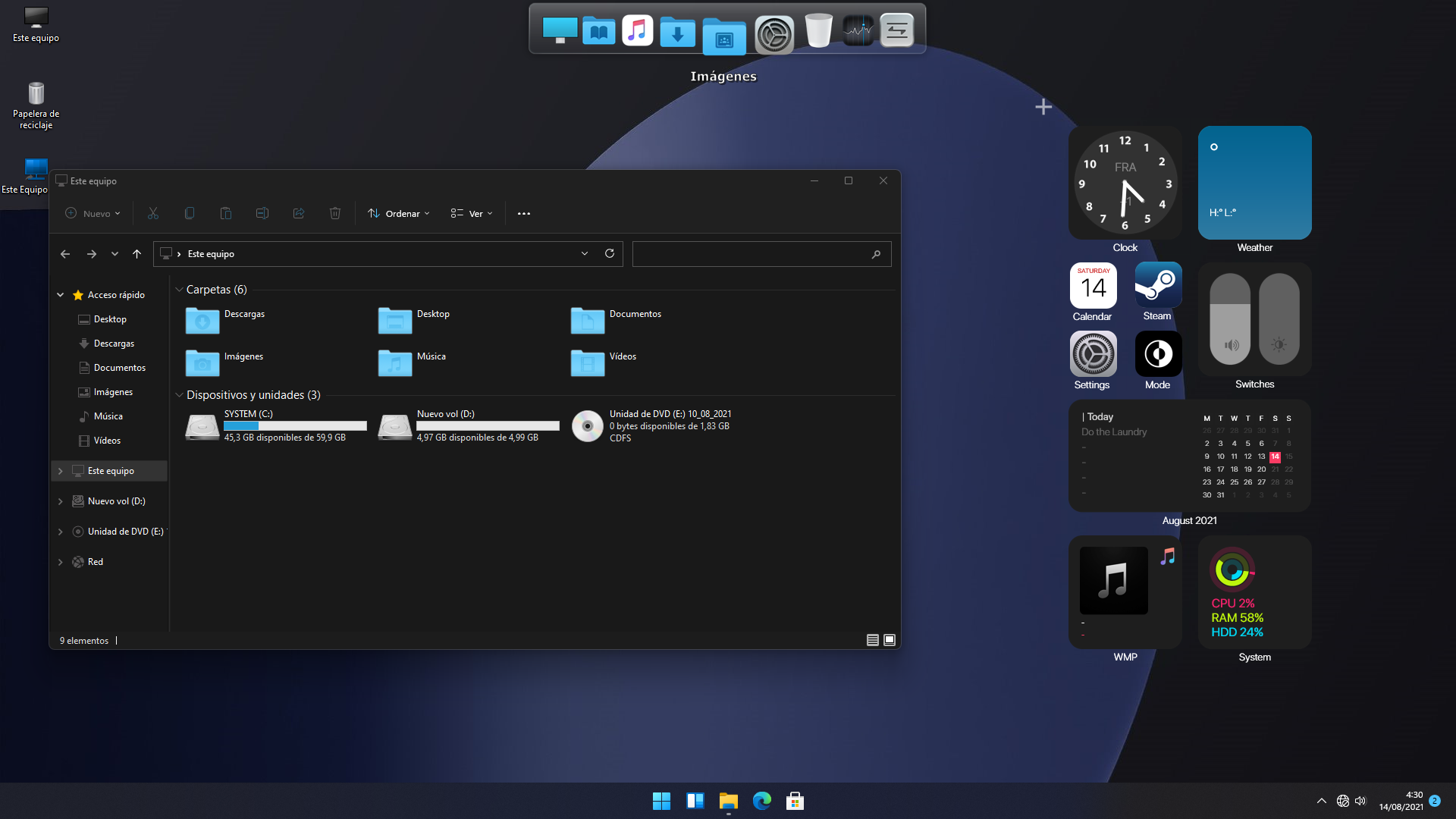Screen dimensions: 1456x819
Task: Open the settings gear in top dock
Action: click(x=774, y=34)
